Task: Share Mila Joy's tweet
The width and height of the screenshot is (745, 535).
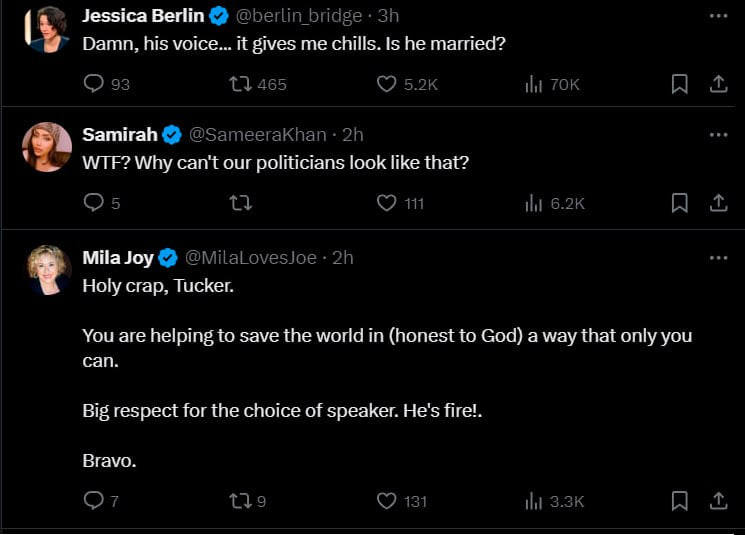Action: click(717, 500)
